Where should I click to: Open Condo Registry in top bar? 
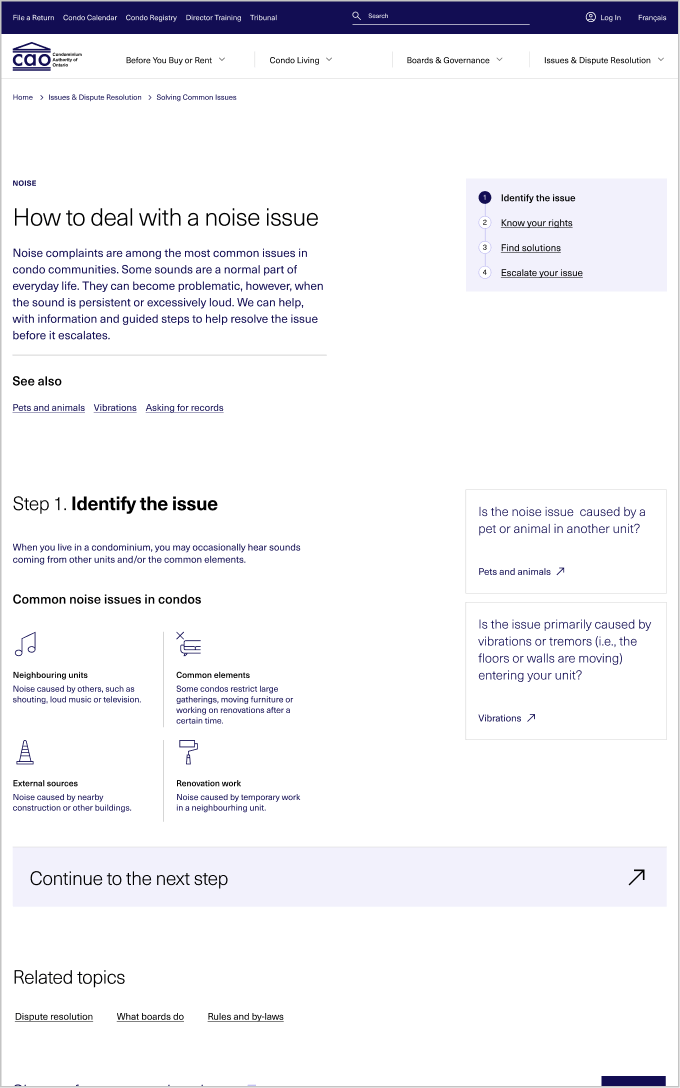(x=151, y=17)
